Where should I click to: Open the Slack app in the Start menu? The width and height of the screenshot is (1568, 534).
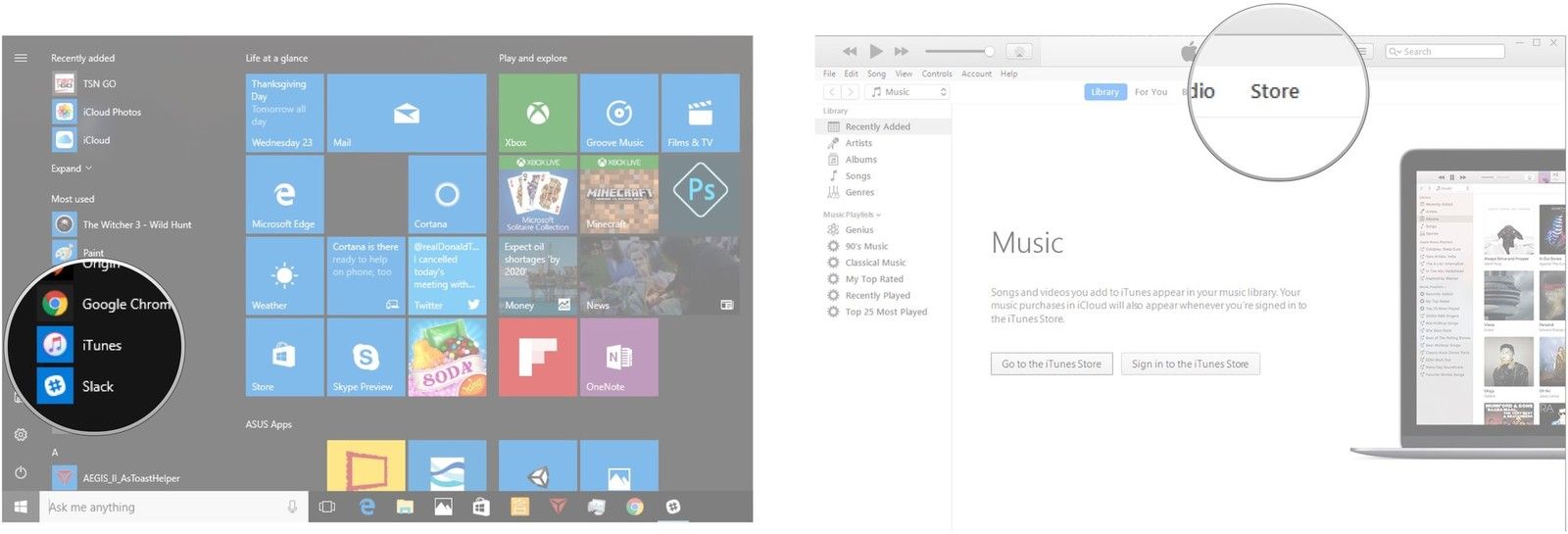(x=96, y=386)
